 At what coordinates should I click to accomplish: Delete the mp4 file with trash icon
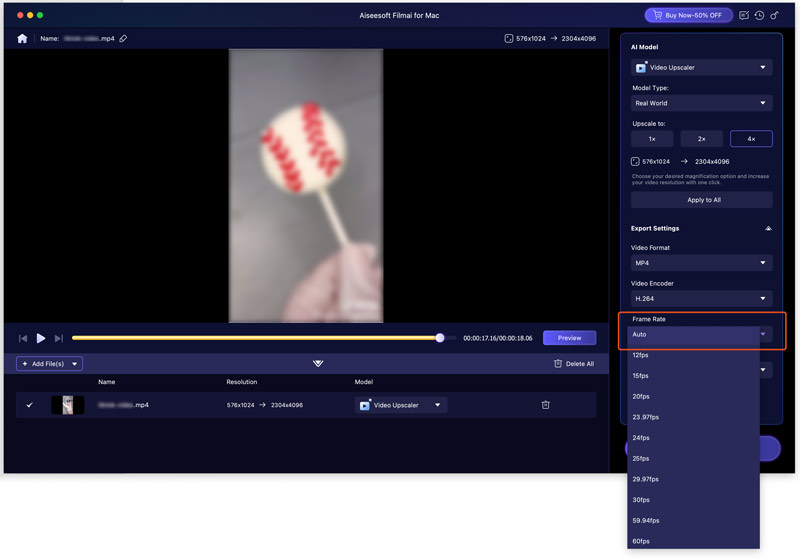coord(545,405)
